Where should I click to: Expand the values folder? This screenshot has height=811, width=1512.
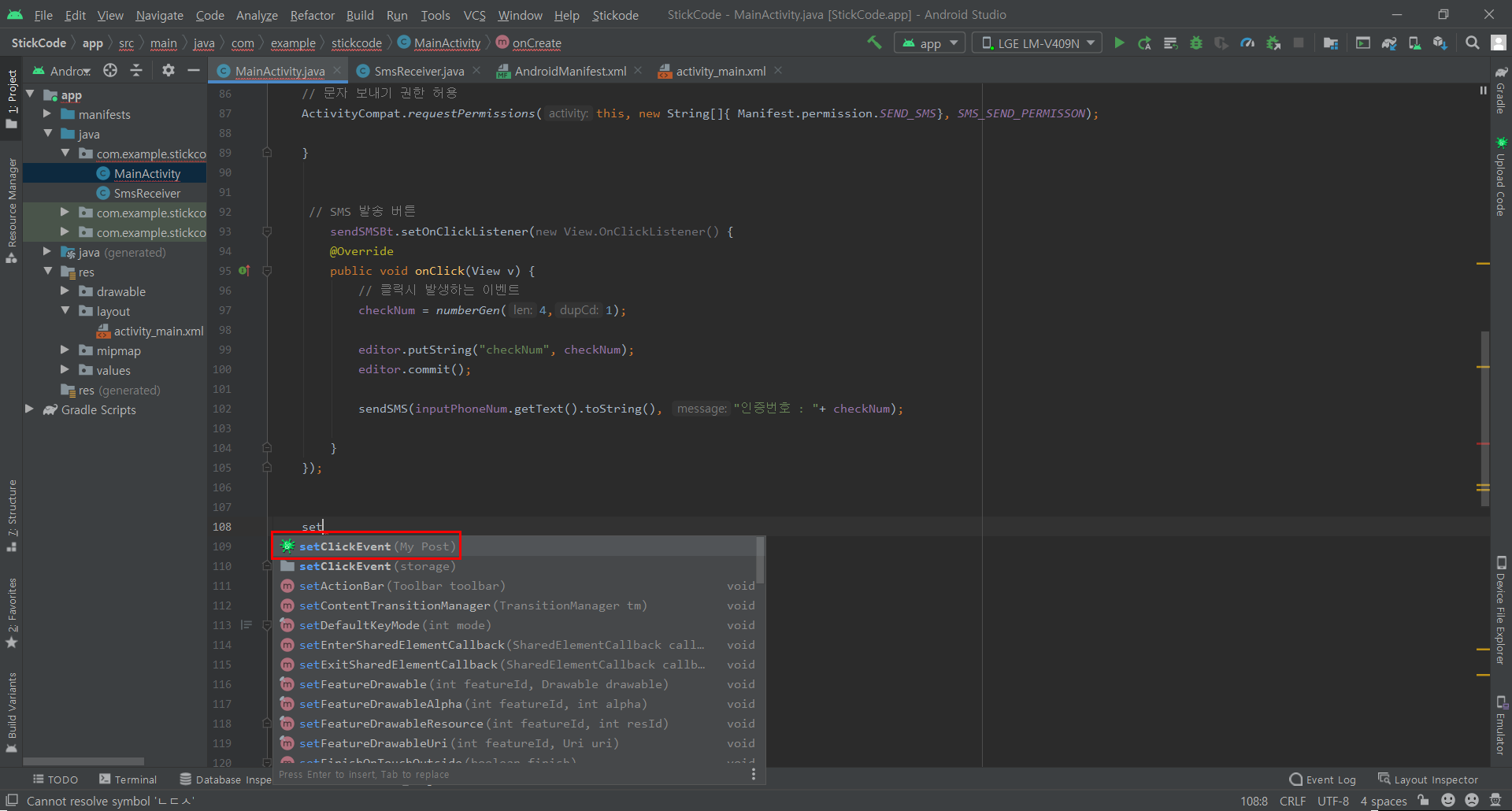tap(65, 370)
